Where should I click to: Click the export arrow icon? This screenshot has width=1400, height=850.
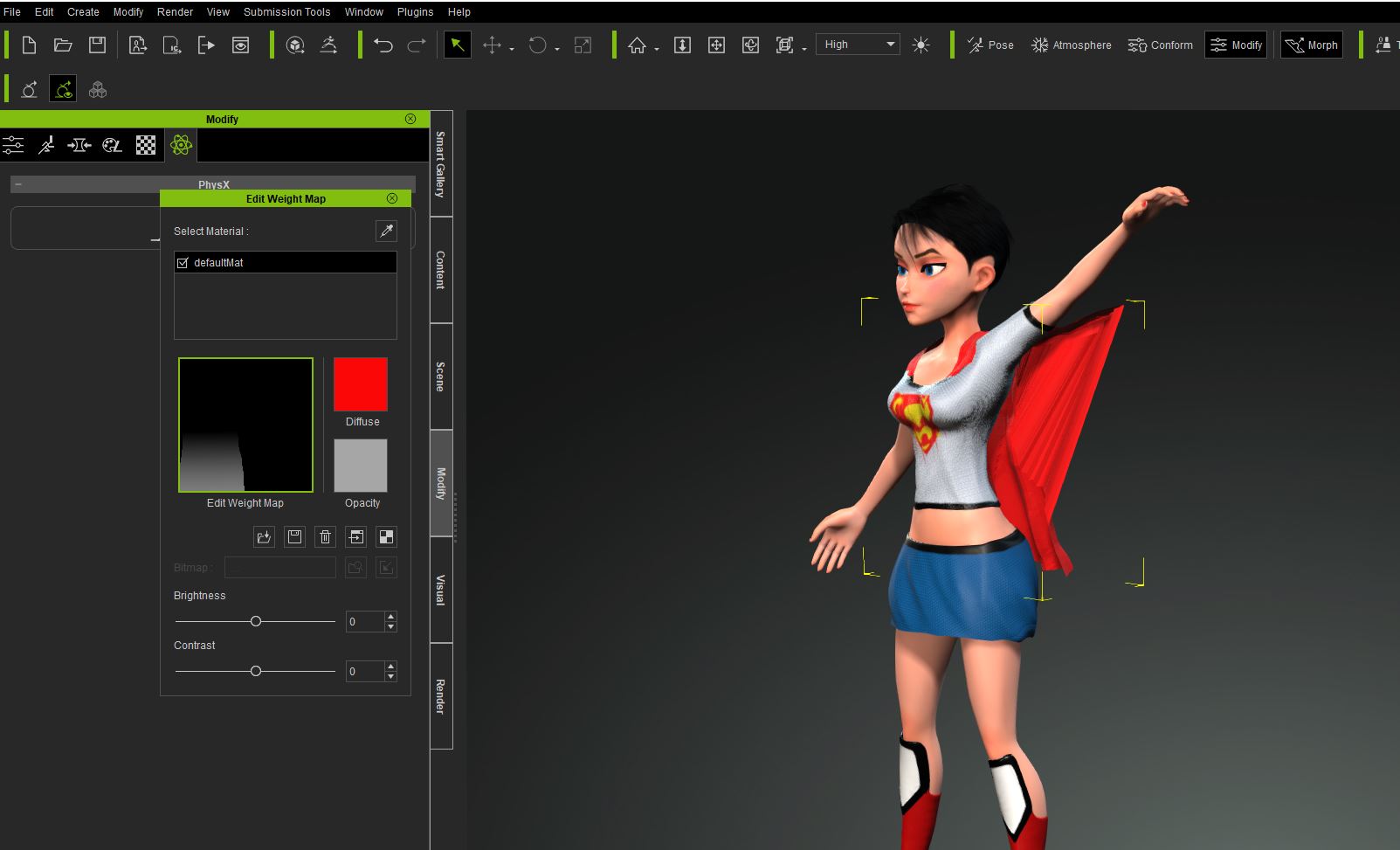206,45
